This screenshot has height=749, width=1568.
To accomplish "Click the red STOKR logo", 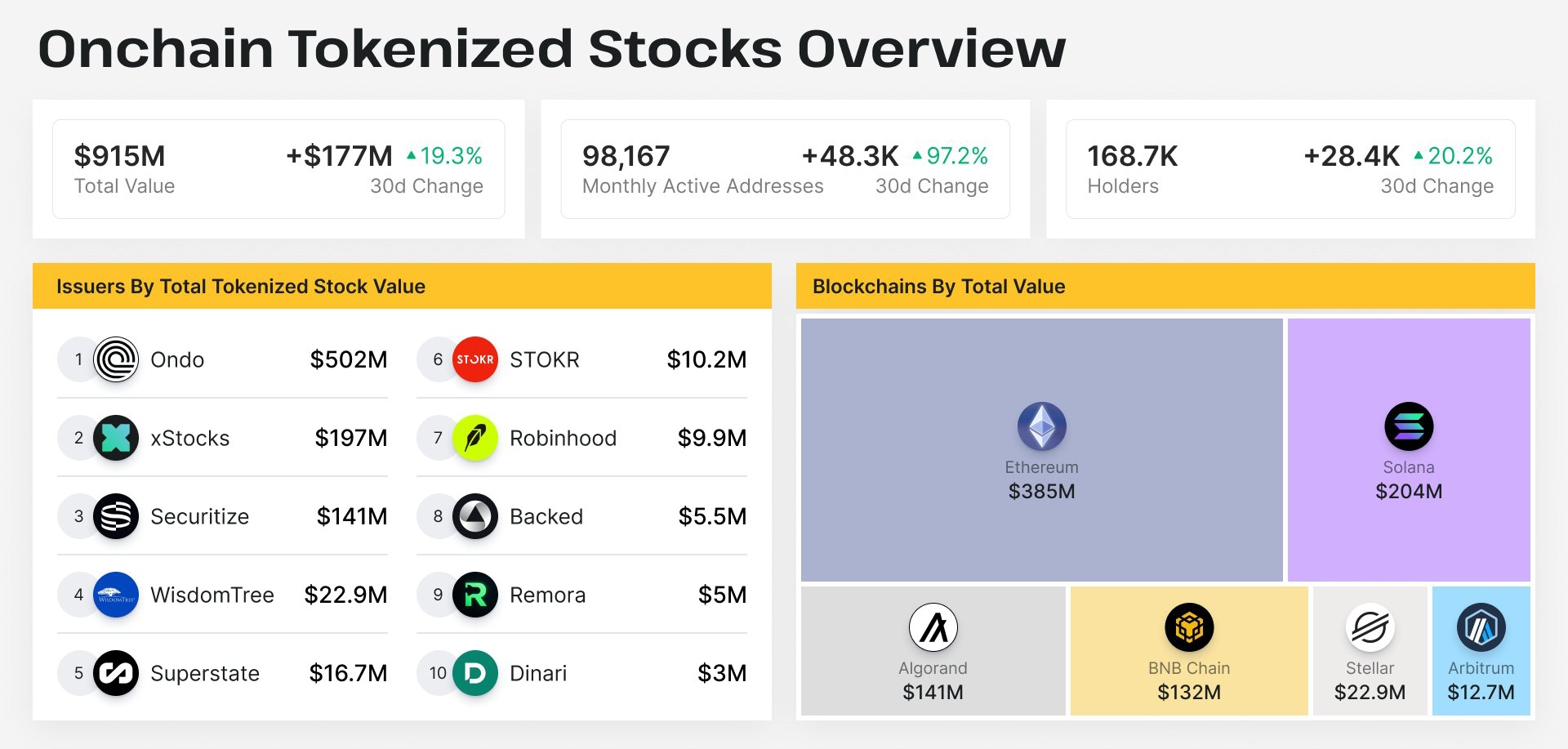I will (475, 359).
